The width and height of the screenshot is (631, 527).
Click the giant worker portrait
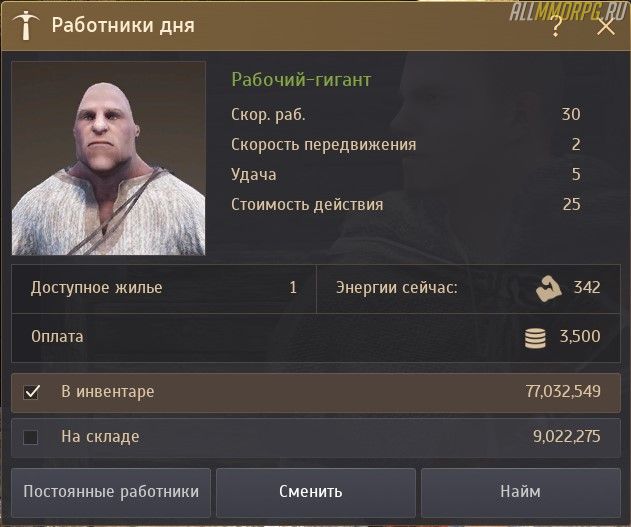coord(109,159)
